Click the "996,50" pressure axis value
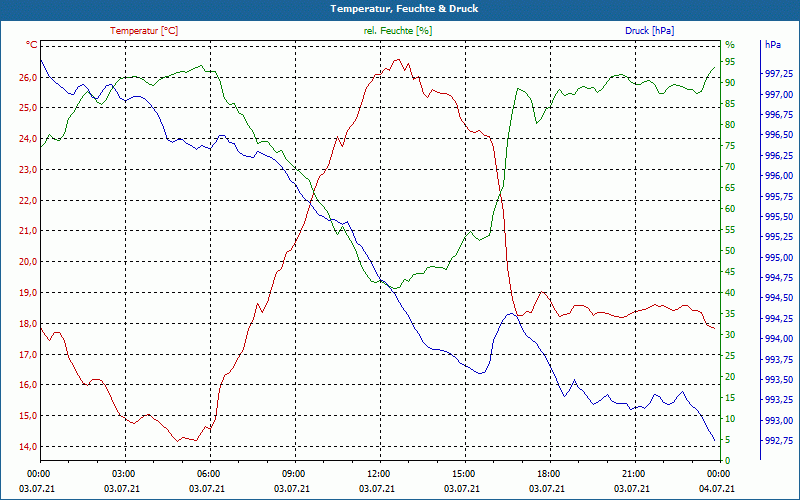This screenshot has width=800, height=500. [x=779, y=135]
